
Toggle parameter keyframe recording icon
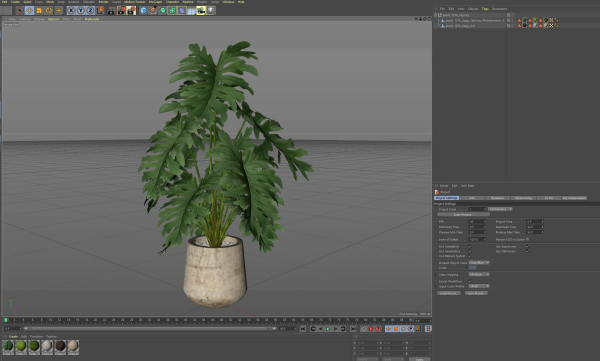(x=411, y=329)
